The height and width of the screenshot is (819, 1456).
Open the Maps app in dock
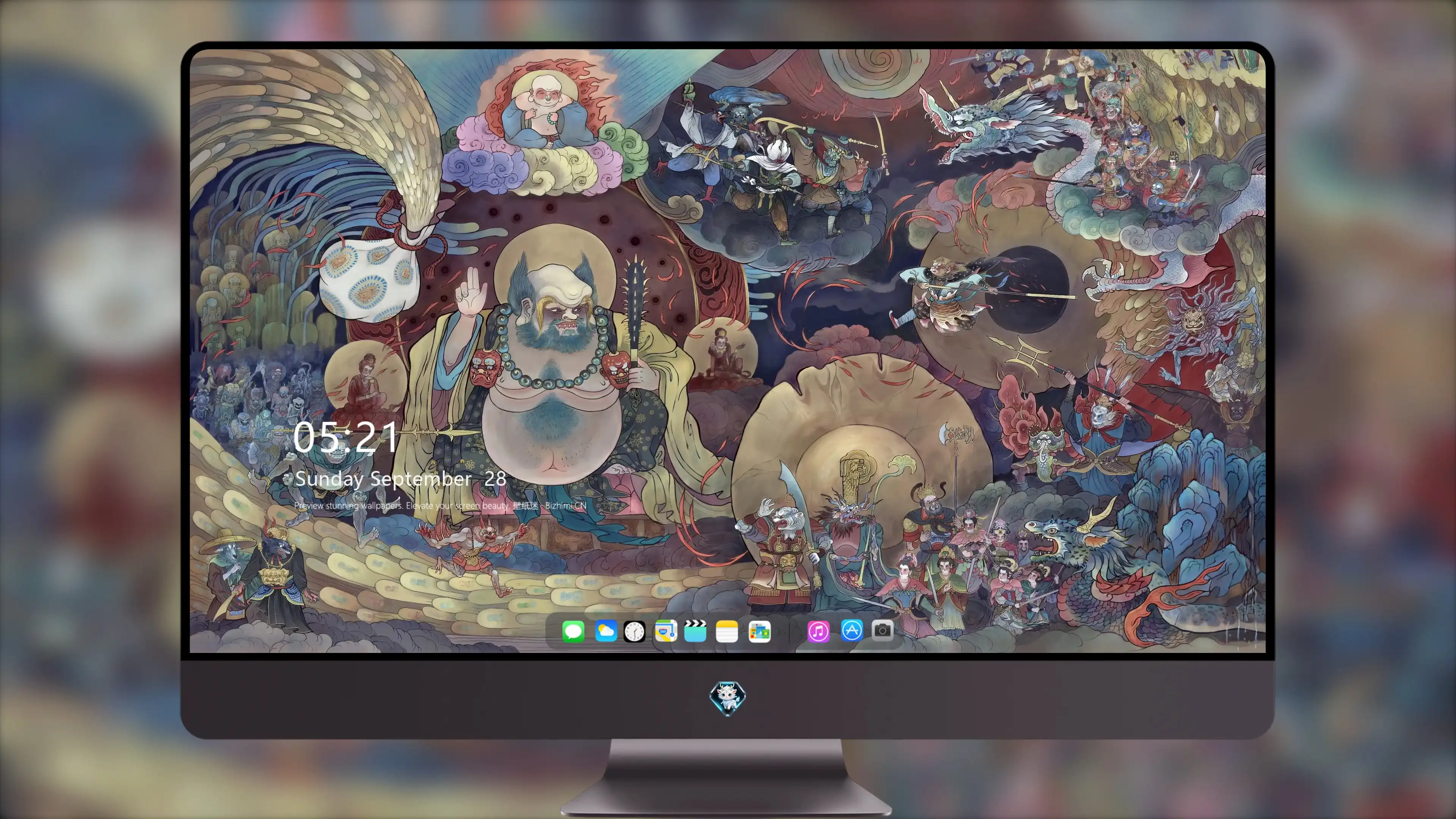(666, 631)
